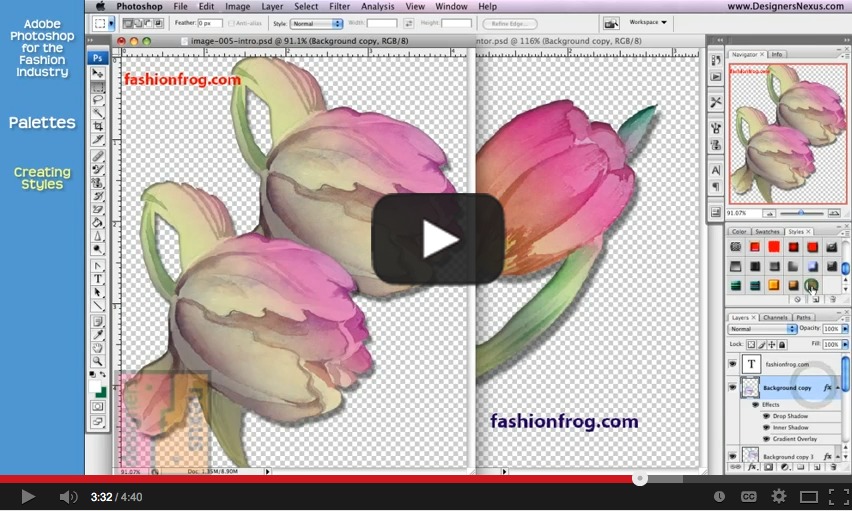The width and height of the screenshot is (852, 511).
Task: Open the Layer menu
Action: tap(272, 7)
